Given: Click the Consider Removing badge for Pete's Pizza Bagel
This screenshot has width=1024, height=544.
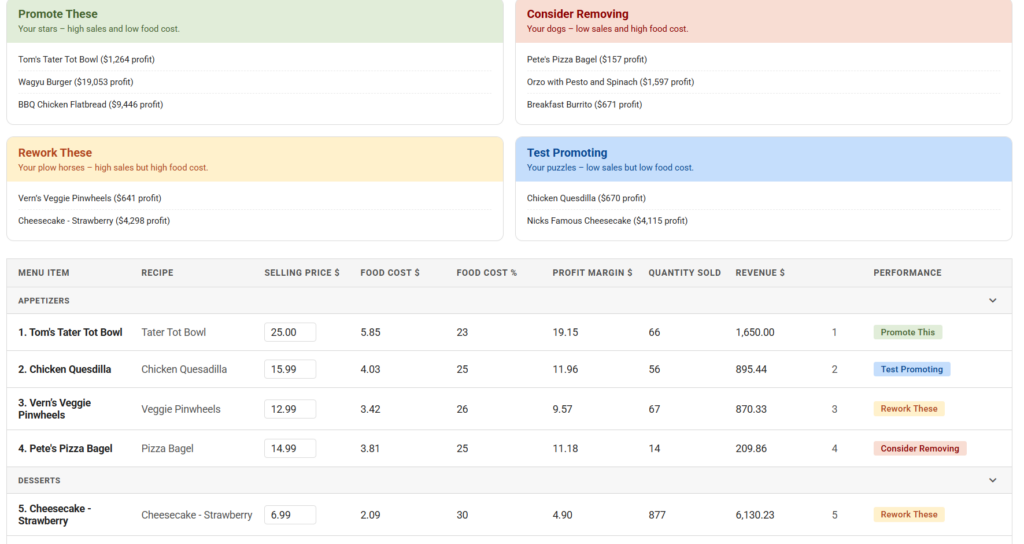Looking at the screenshot, I should [x=920, y=448].
